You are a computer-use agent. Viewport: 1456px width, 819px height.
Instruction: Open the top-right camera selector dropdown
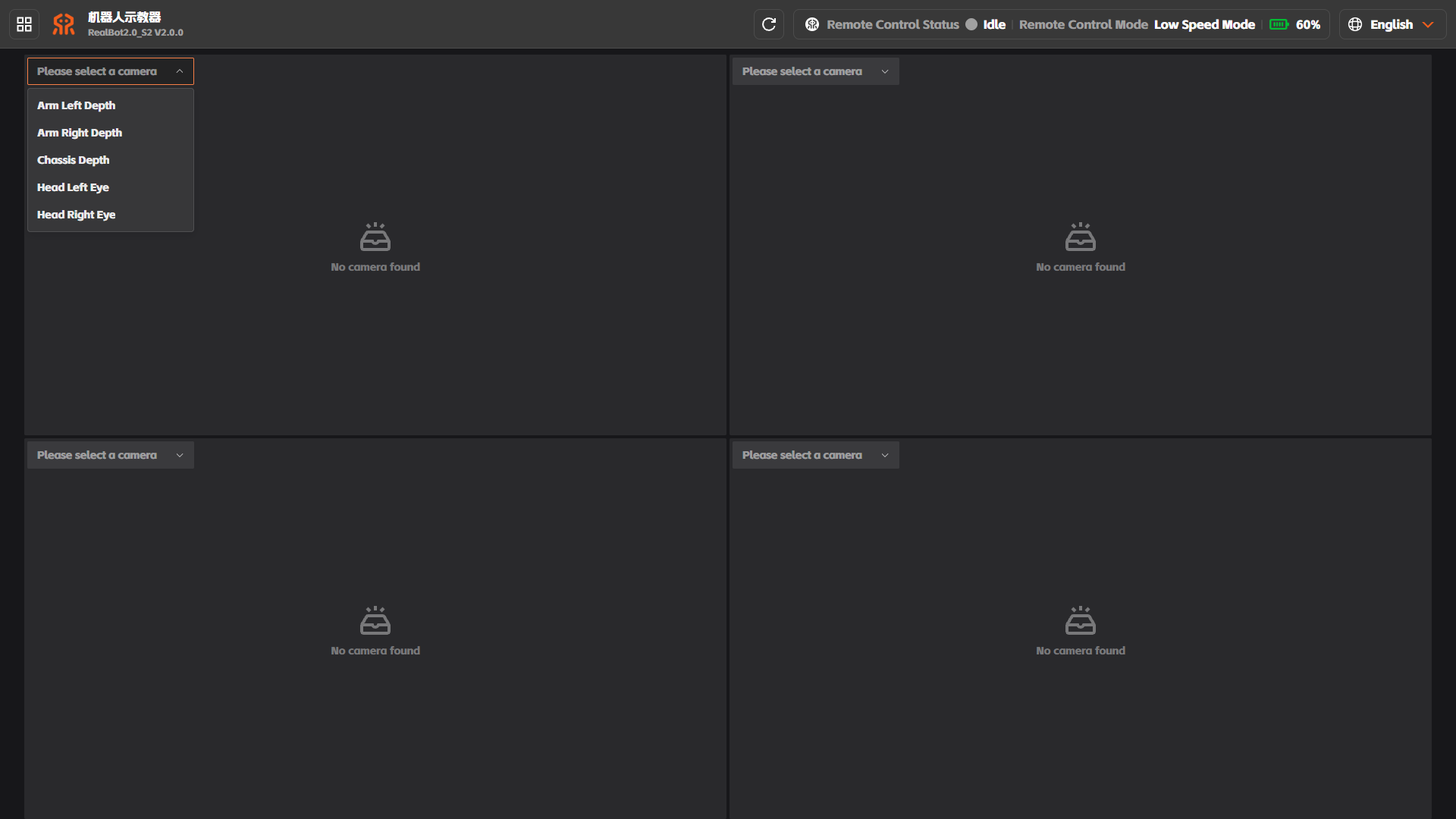[x=816, y=71]
